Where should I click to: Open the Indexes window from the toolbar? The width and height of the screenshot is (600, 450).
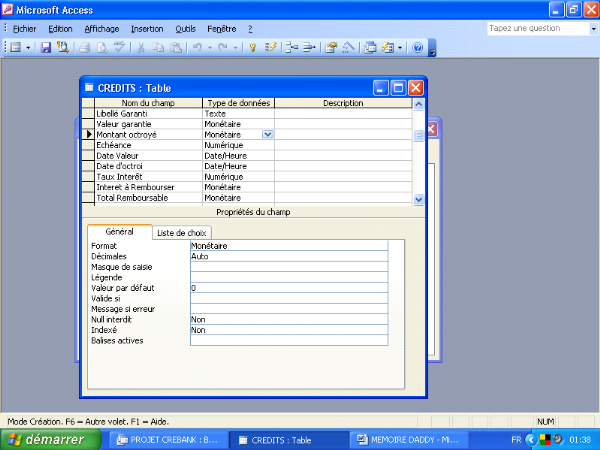(x=270, y=47)
